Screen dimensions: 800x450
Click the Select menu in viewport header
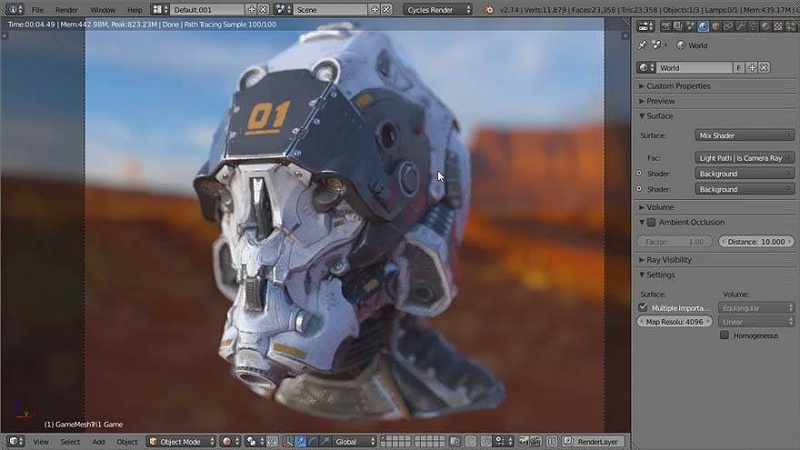(x=70, y=441)
